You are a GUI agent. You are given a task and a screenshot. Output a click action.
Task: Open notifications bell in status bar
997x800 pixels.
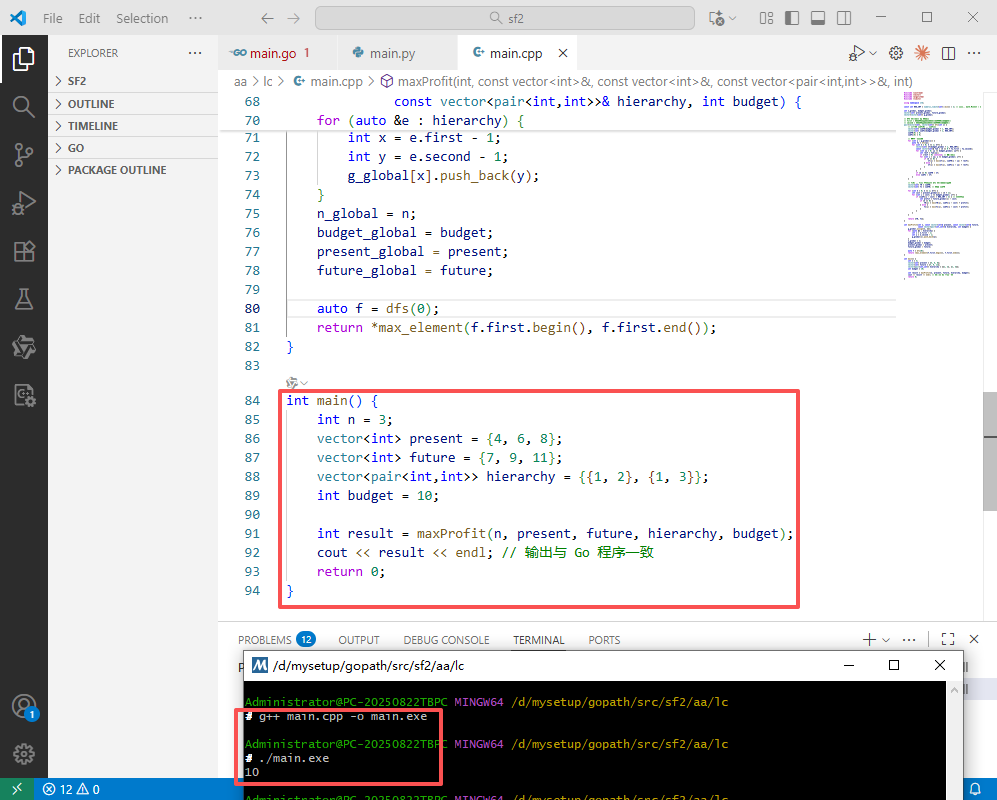(975, 789)
